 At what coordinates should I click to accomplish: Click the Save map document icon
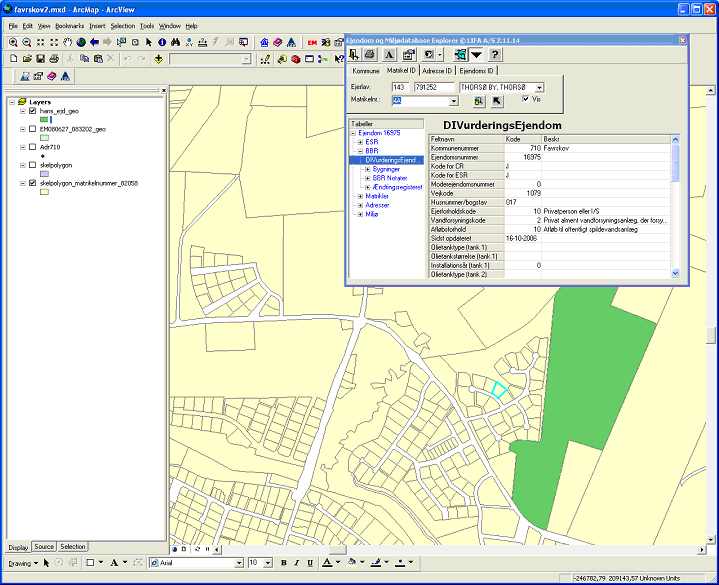coord(40,59)
